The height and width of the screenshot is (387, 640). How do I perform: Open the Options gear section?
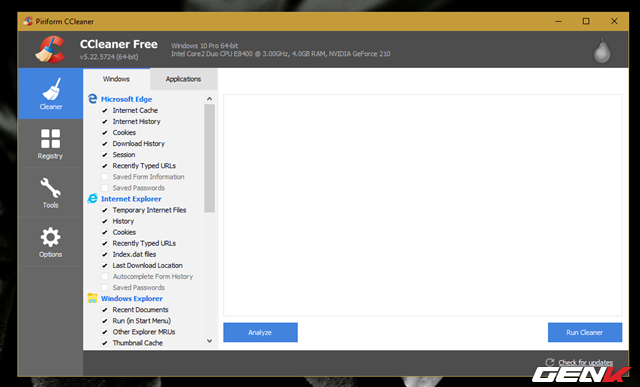[51, 242]
